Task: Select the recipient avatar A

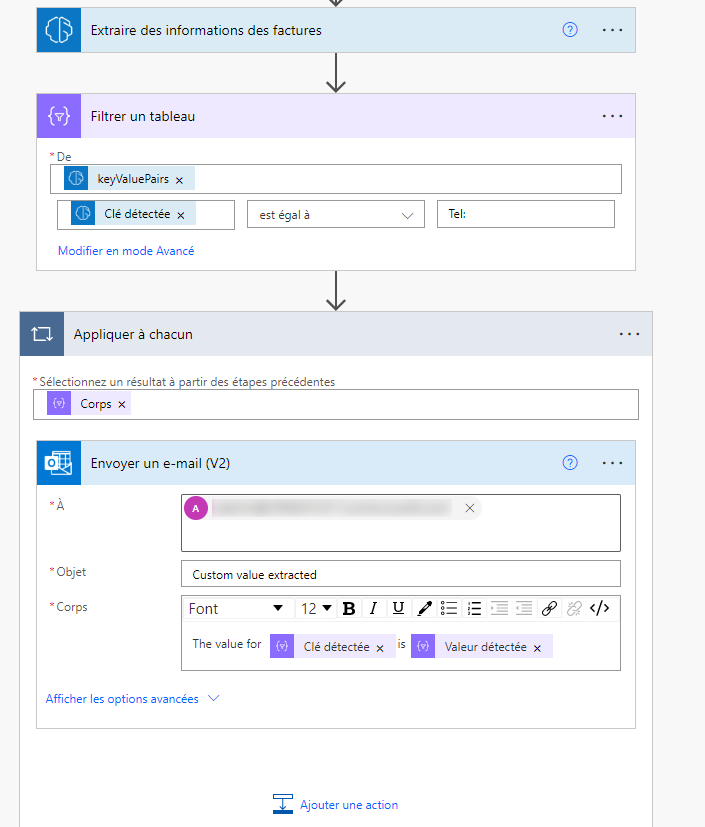Action: [196, 508]
